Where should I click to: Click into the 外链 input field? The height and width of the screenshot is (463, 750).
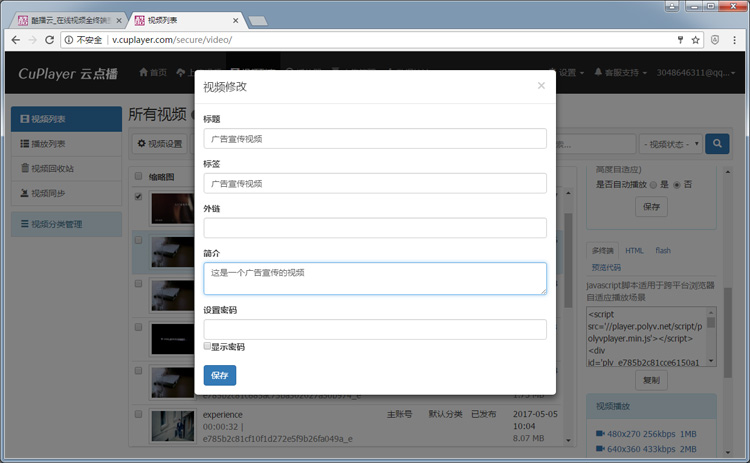coord(375,228)
